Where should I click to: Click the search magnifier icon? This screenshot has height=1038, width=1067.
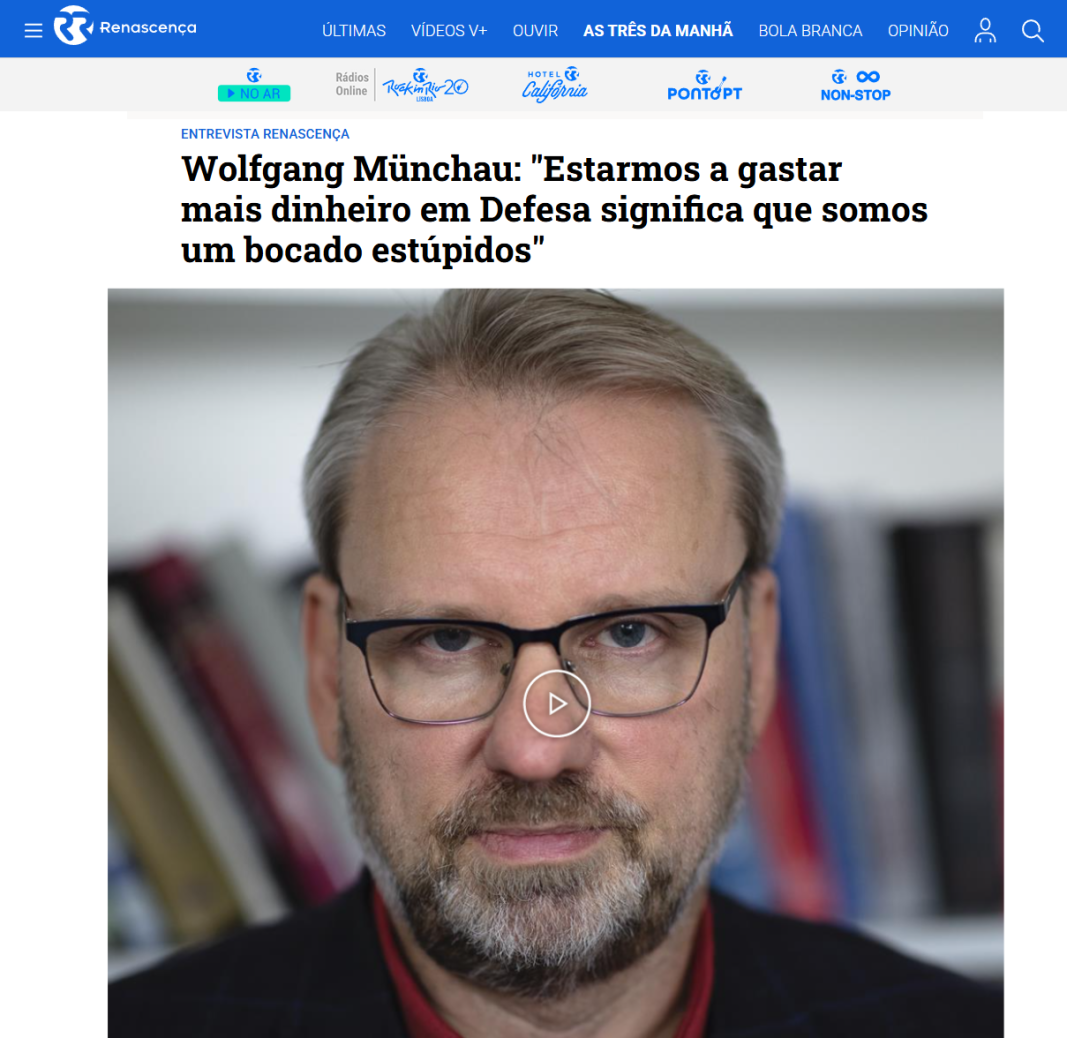click(x=1032, y=31)
